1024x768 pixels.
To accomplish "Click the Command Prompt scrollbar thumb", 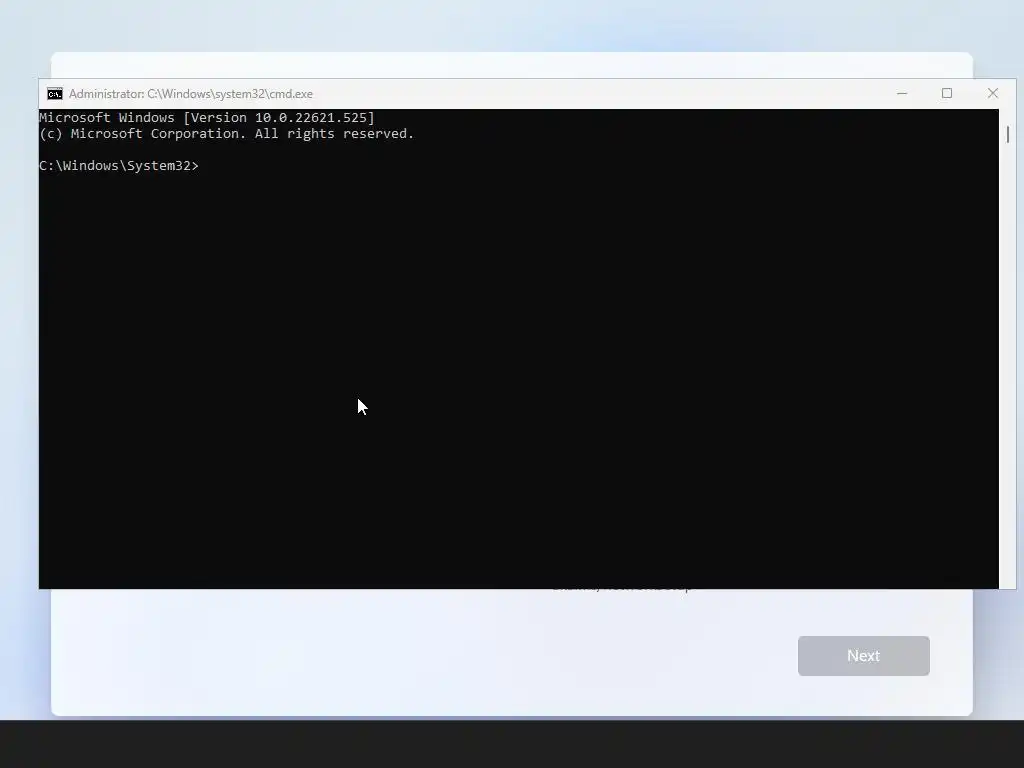I will tap(1008, 135).
